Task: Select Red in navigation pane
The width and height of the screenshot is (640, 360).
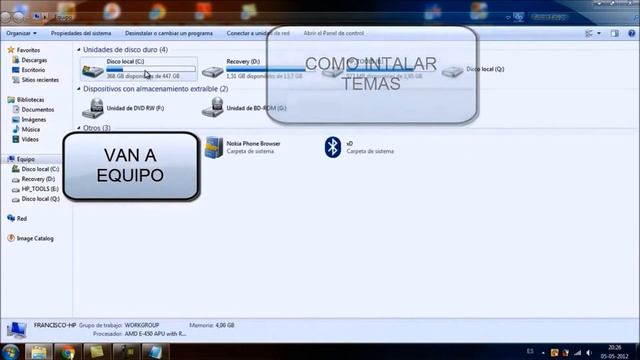Action: point(22,219)
